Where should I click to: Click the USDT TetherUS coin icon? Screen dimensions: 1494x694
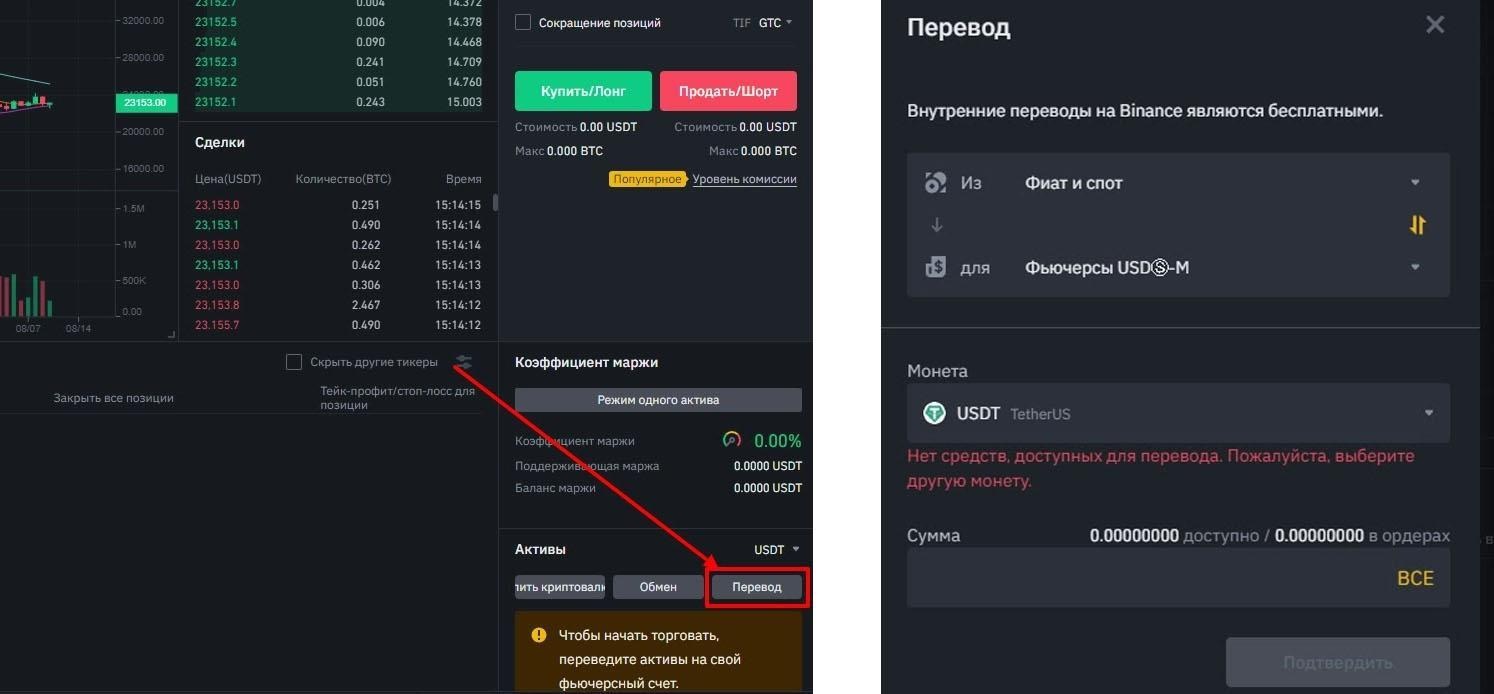(x=934, y=413)
